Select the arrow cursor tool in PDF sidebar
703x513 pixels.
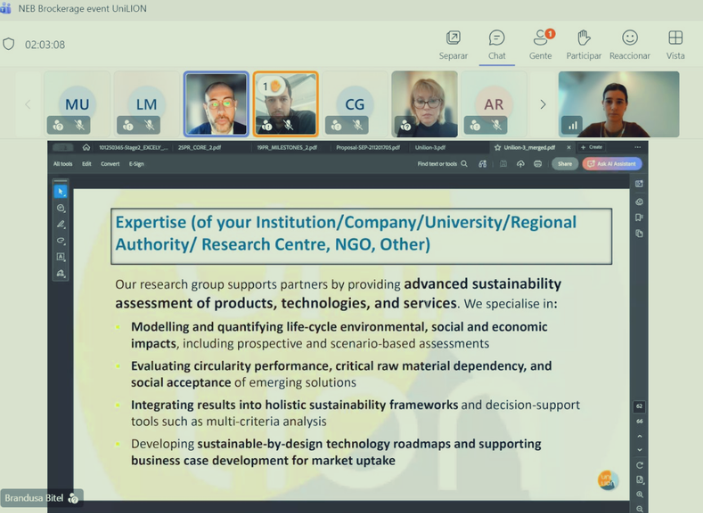[61, 191]
